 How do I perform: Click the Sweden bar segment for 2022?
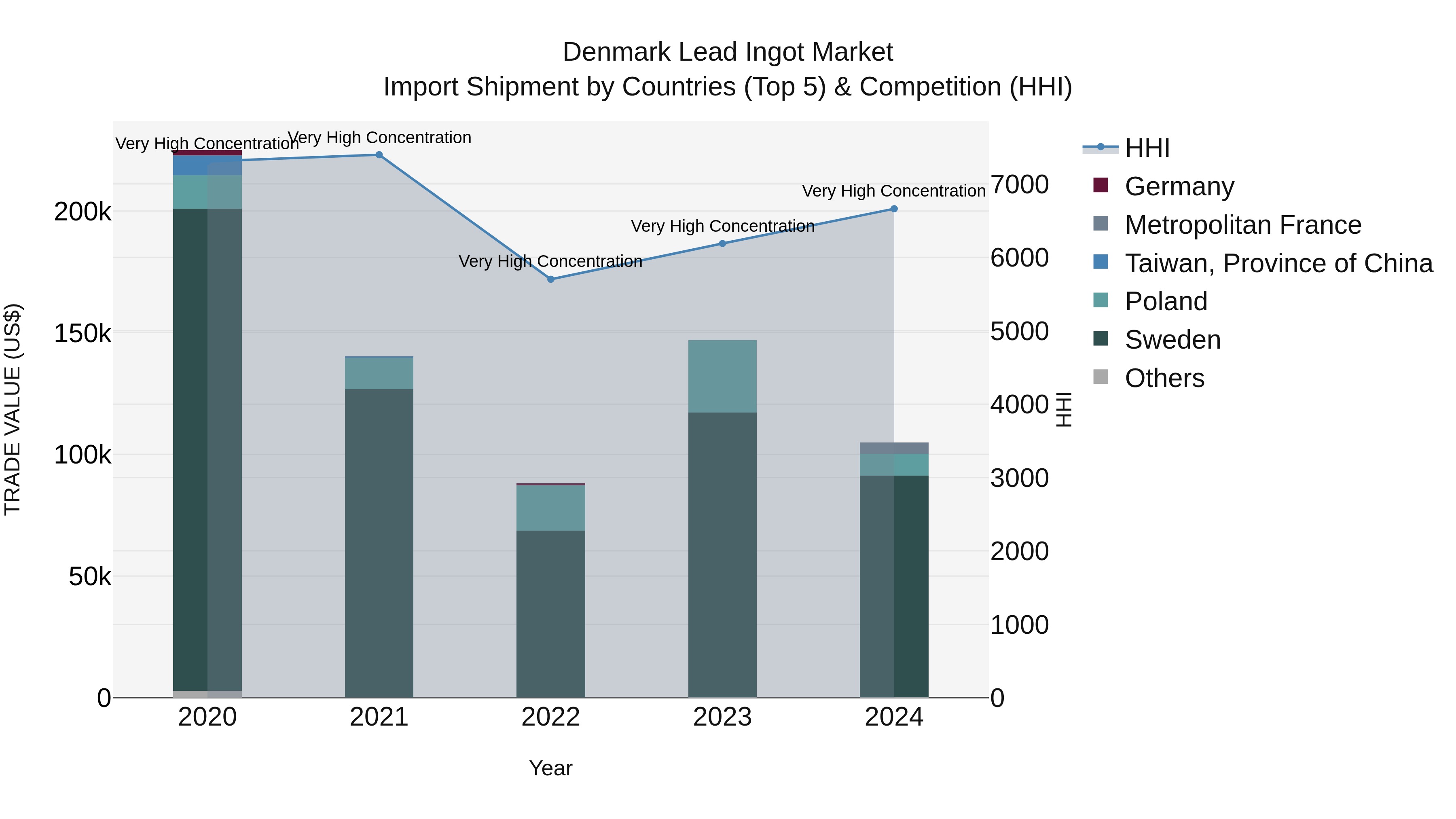(x=551, y=614)
